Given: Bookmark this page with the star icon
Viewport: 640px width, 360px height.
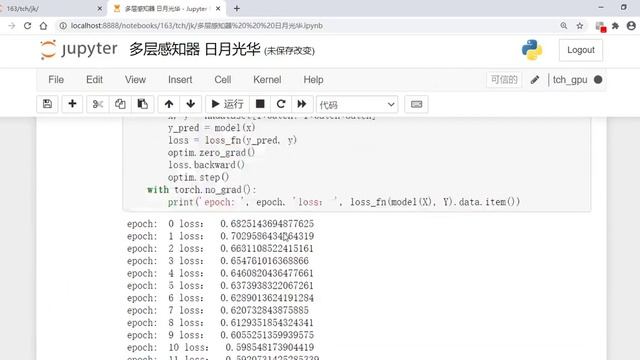Looking at the screenshot, I should [x=580, y=26].
